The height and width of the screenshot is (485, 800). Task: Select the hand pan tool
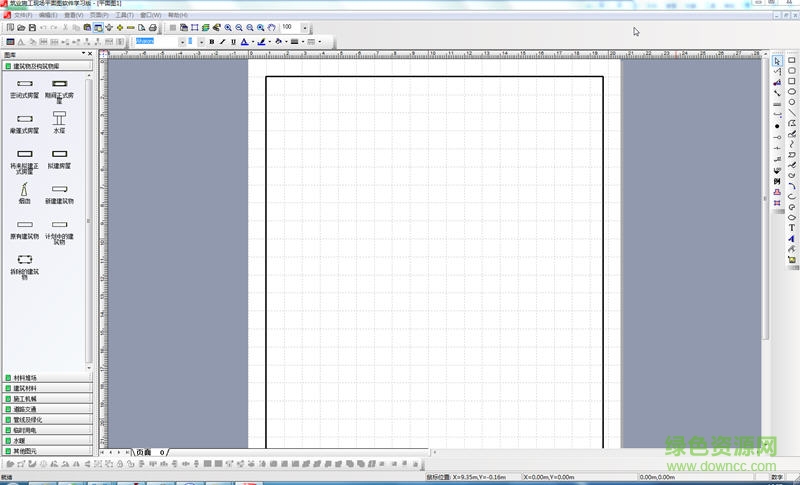271,28
